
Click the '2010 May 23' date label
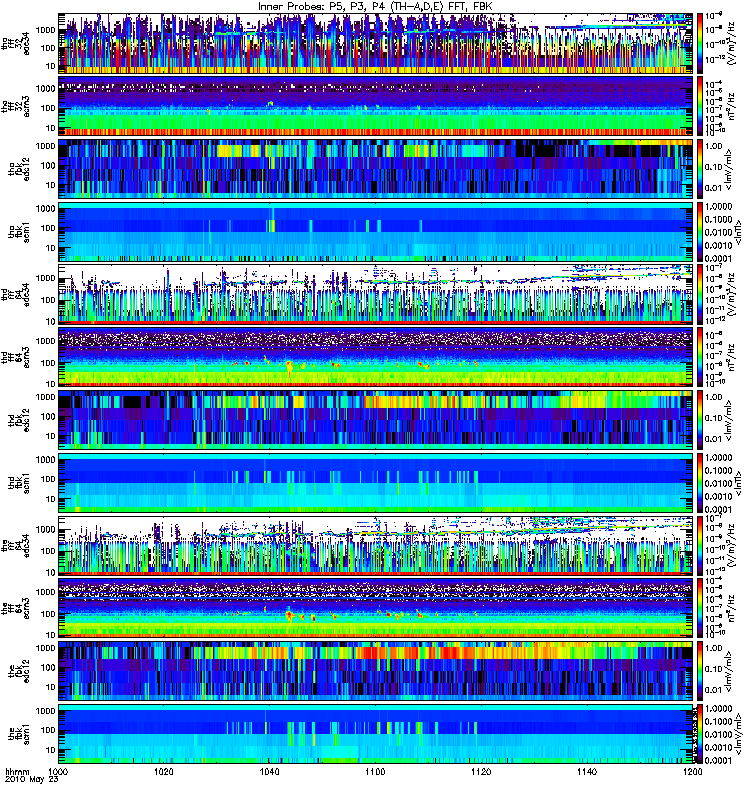coord(32,779)
